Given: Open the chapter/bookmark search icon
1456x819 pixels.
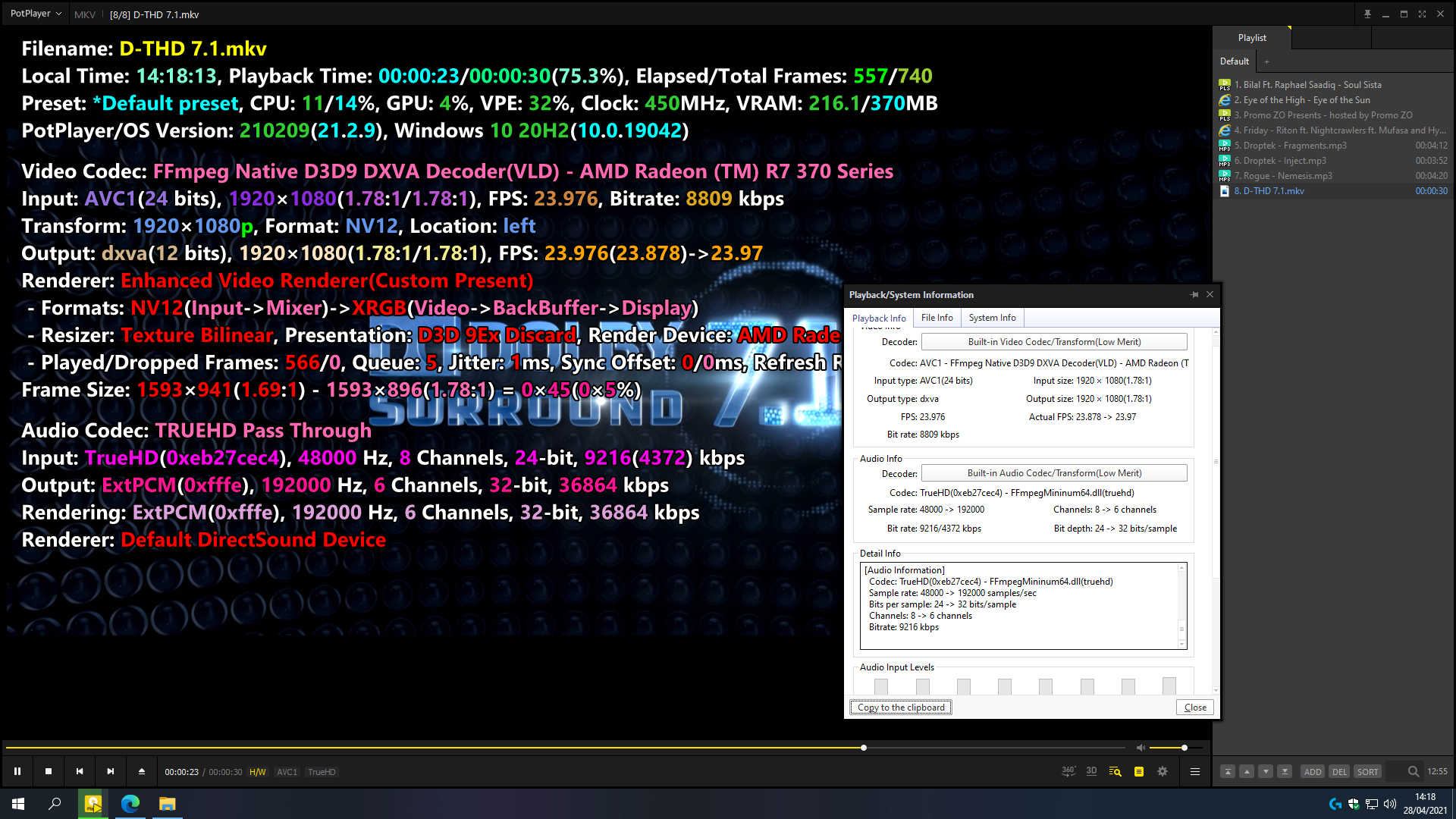Looking at the screenshot, I should [x=1115, y=771].
